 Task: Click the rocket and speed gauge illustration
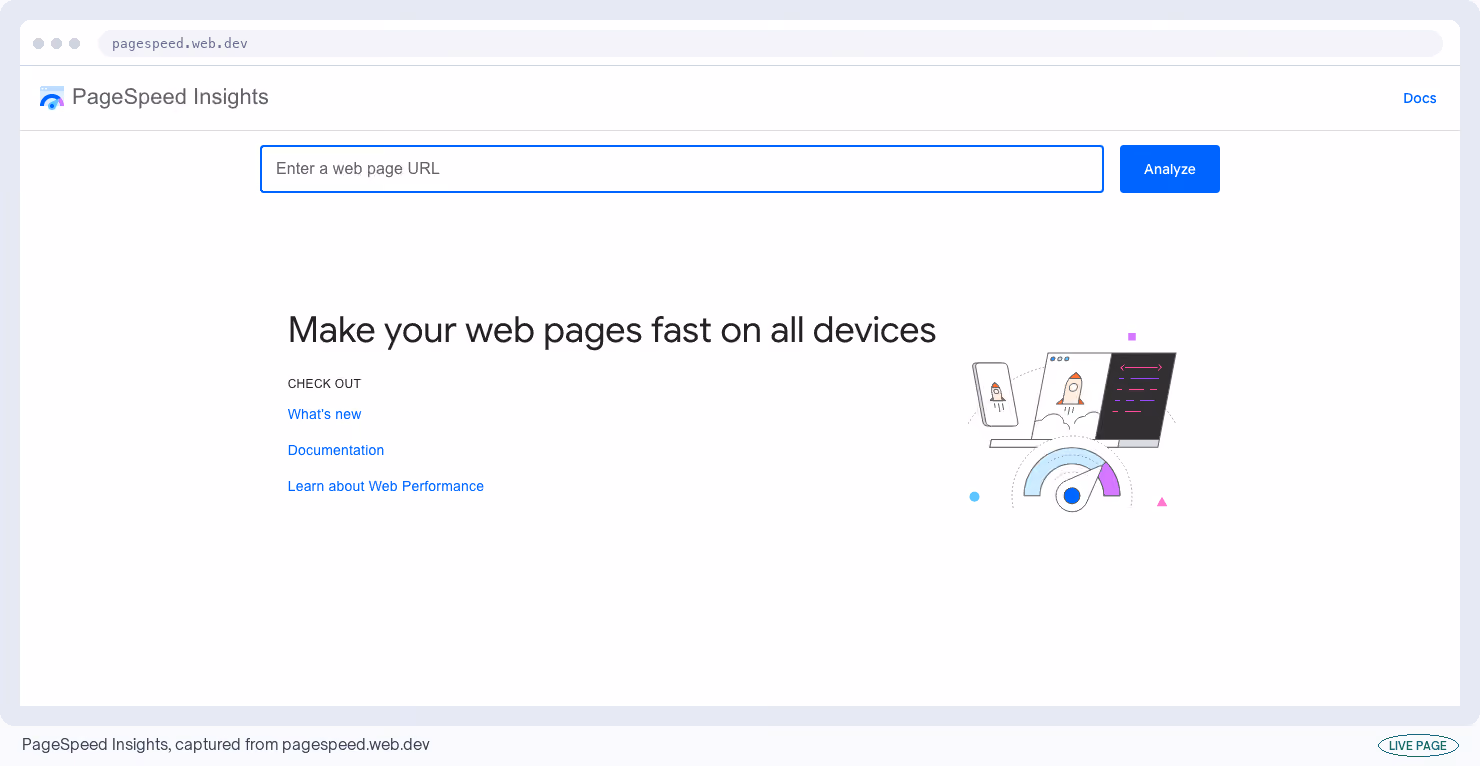point(1072,423)
